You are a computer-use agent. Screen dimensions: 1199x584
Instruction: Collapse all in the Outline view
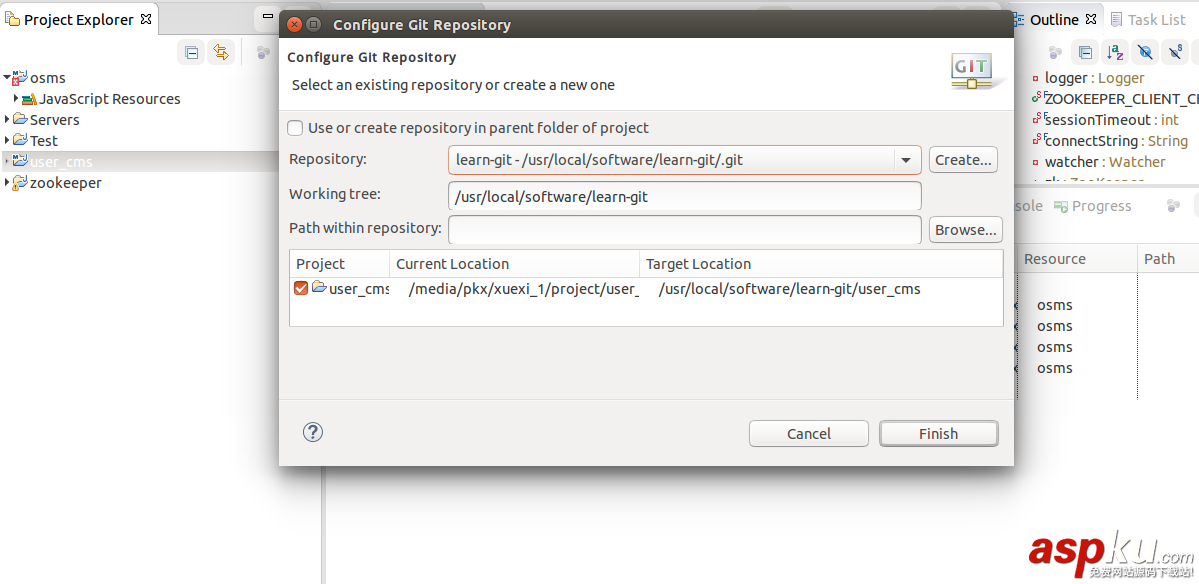pos(1085,51)
